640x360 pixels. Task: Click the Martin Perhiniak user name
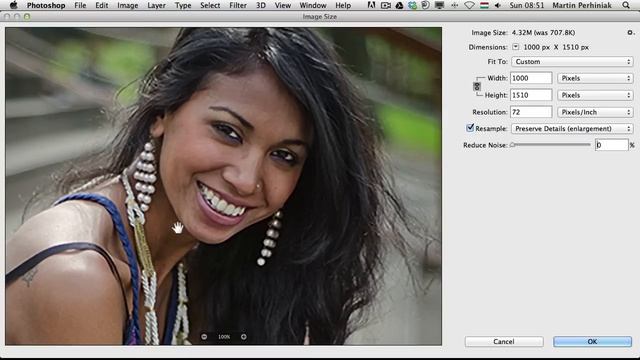pyautogui.click(x=582, y=5)
